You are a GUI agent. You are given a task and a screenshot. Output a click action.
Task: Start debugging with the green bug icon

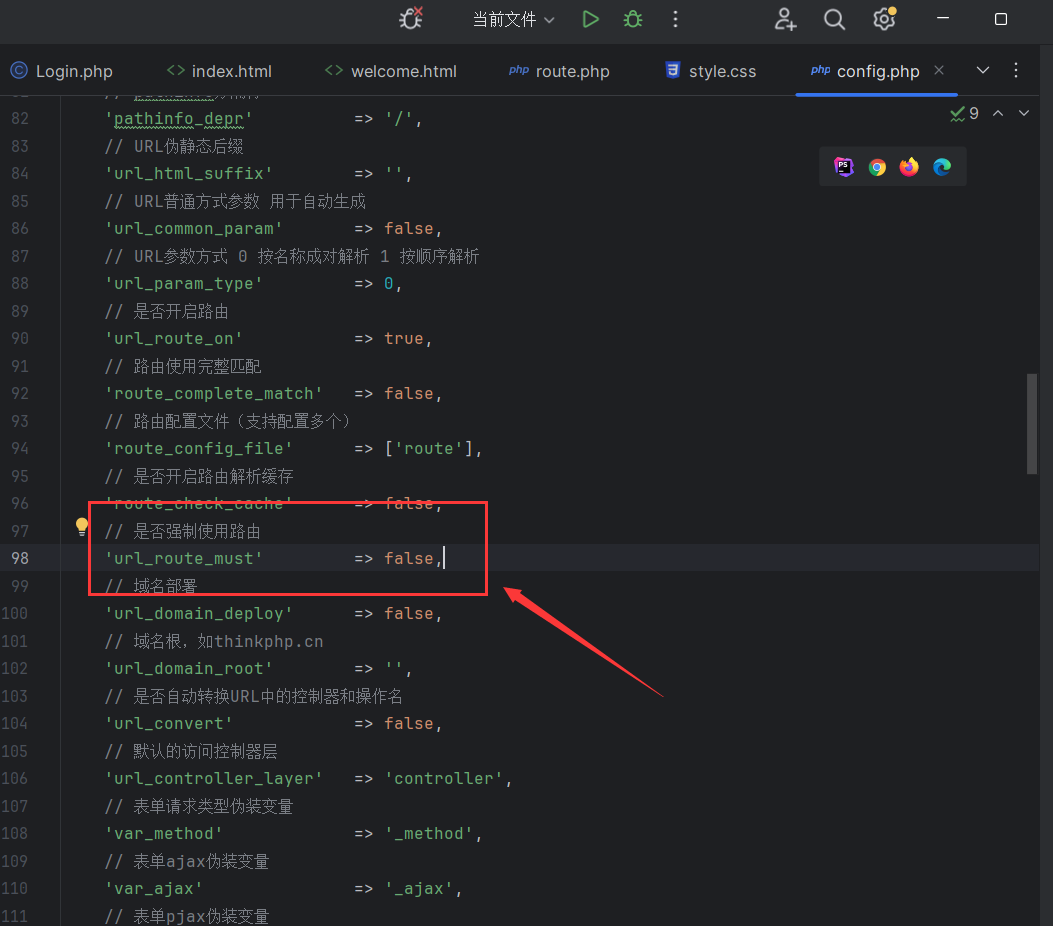click(633, 19)
